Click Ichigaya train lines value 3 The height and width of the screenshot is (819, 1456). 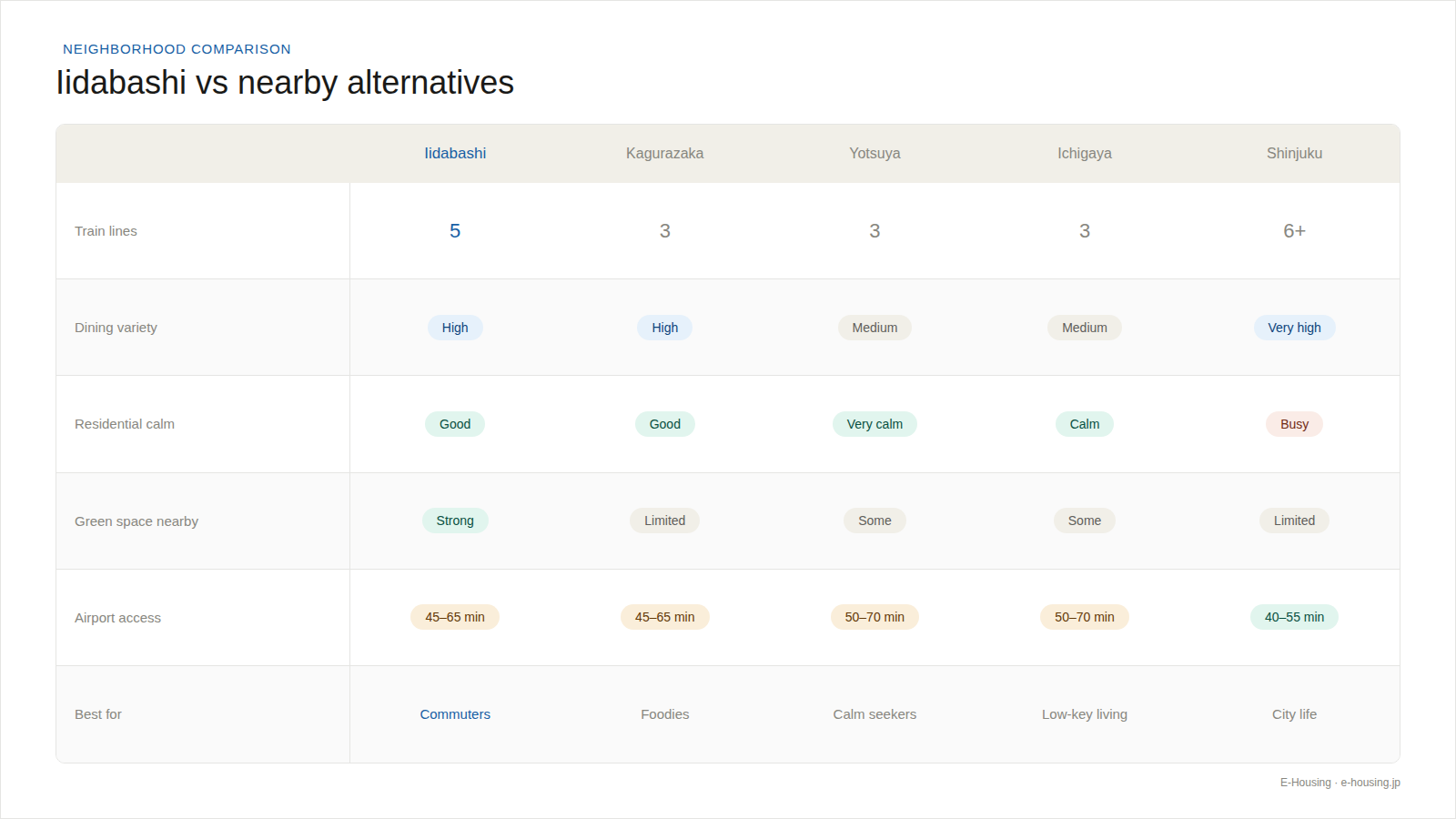point(1085,231)
